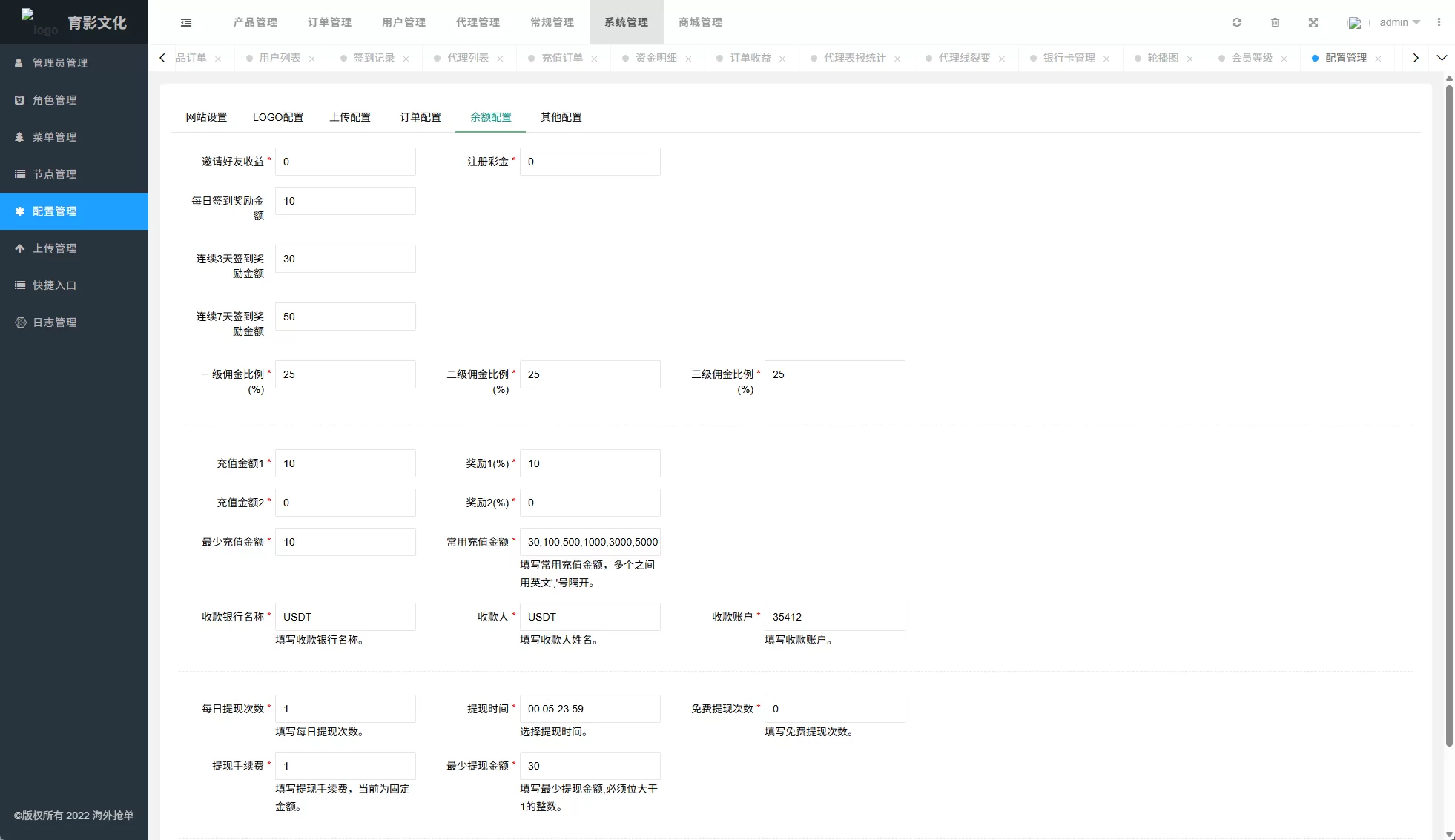Viewport: 1455px width, 840px height.
Task: Switch to the 余额配置 tab
Action: point(490,117)
